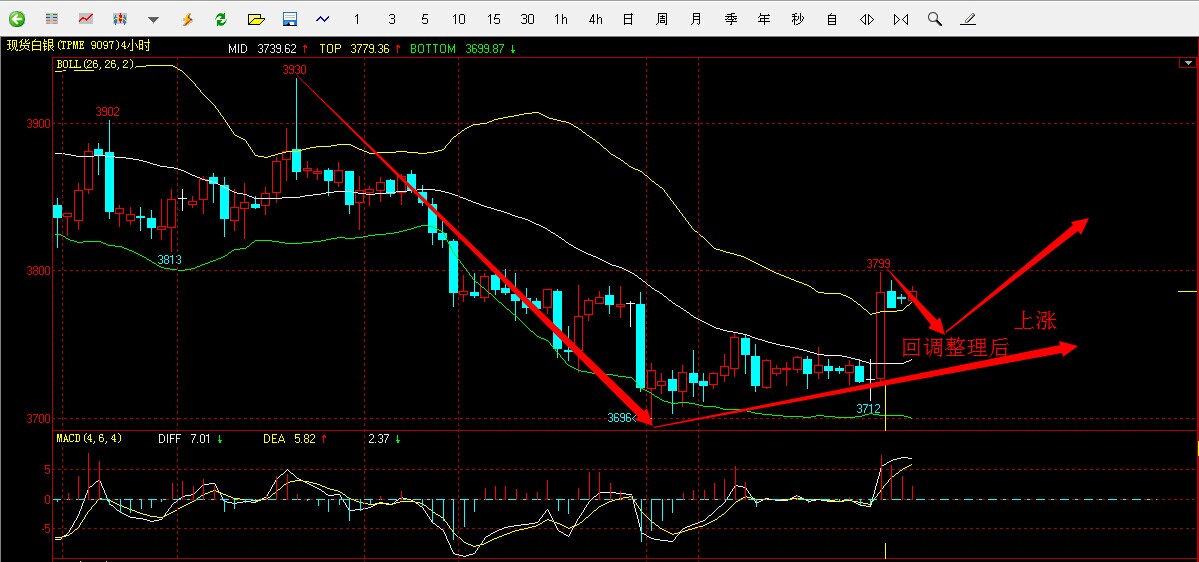Viewport: 1199px width, 562px height.
Task: Compress chart with inward arrows icon
Action: click(901, 19)
